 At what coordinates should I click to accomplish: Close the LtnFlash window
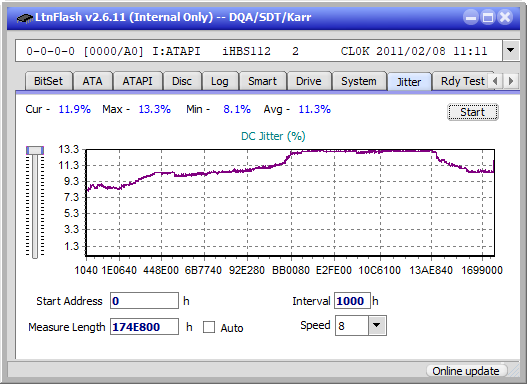(x=505, y=17)
